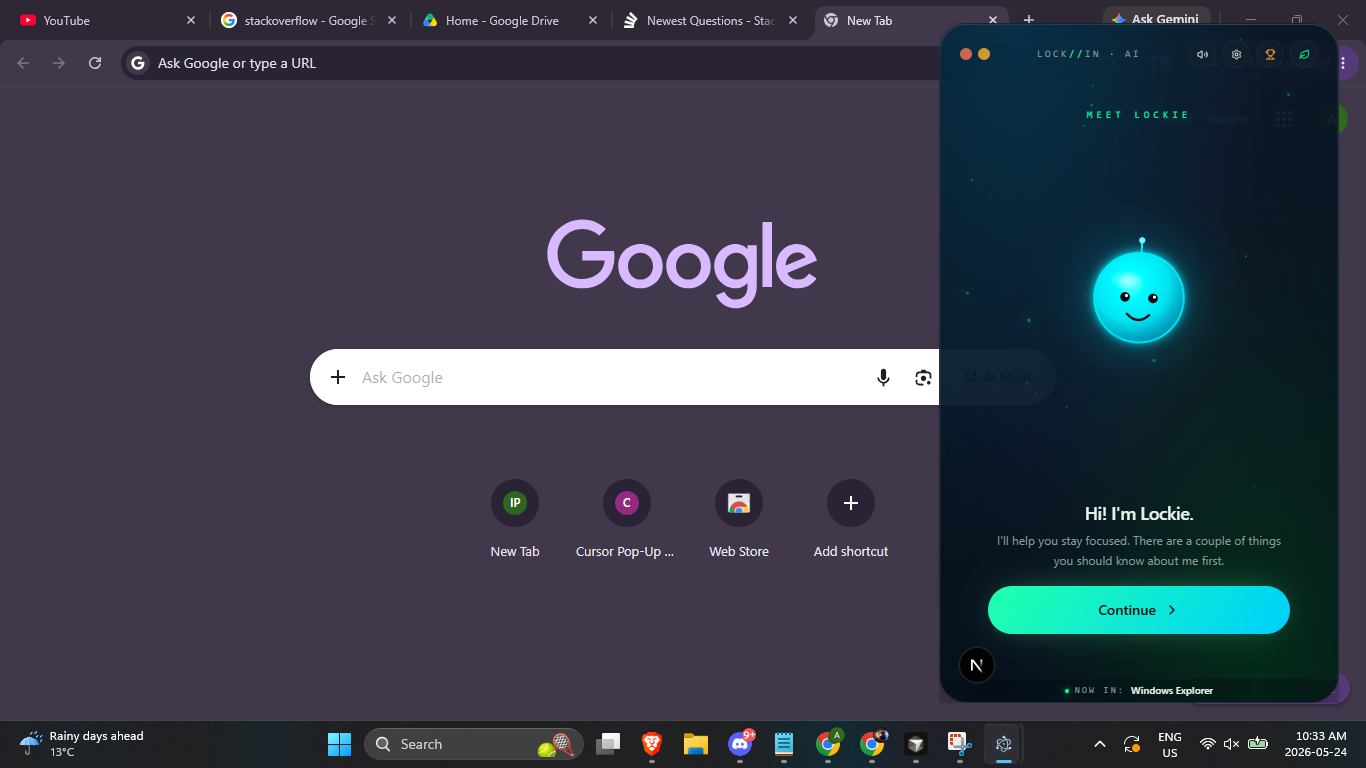The width and height of the screenshot is (1366, 768).
Task: Open the Notepad app on the taskbar
Action: tap(784, 744)
